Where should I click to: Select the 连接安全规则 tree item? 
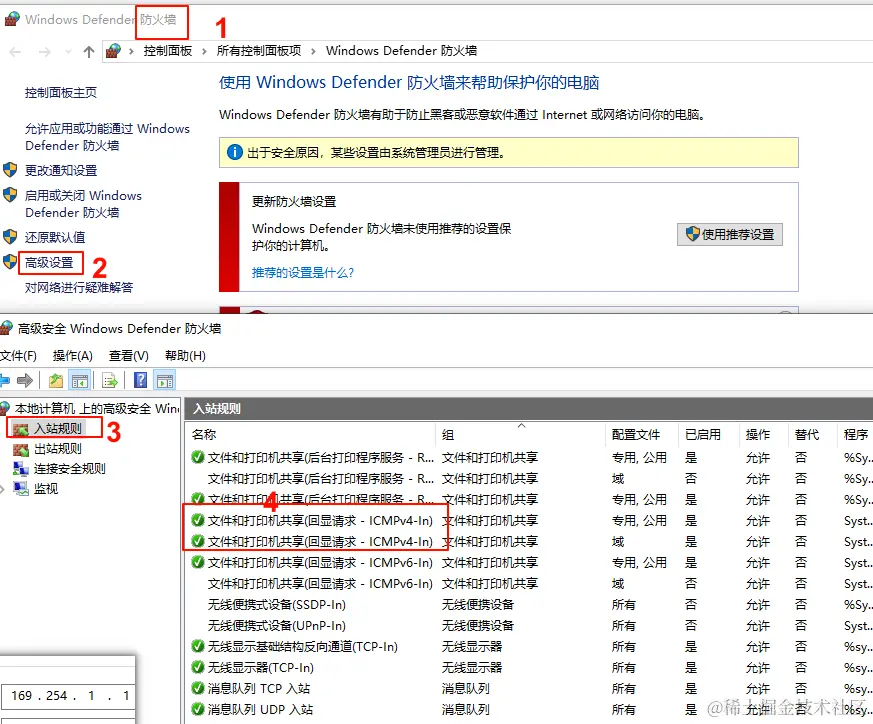point(70,469)
